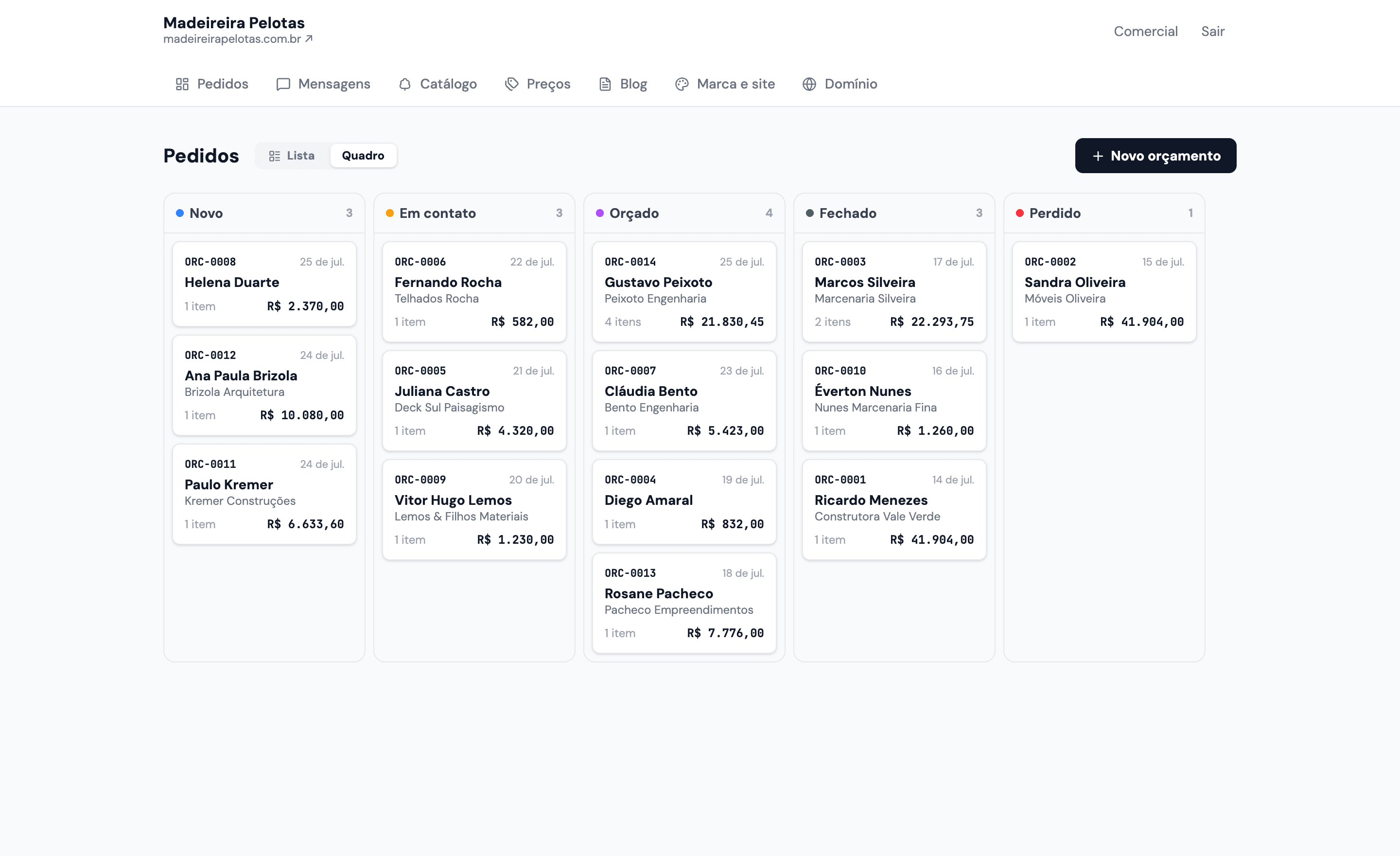This screenshot has width=1400, height=856.
Task: Open order card ORC-0008 Helena Duarte
Action: [264, 284]
